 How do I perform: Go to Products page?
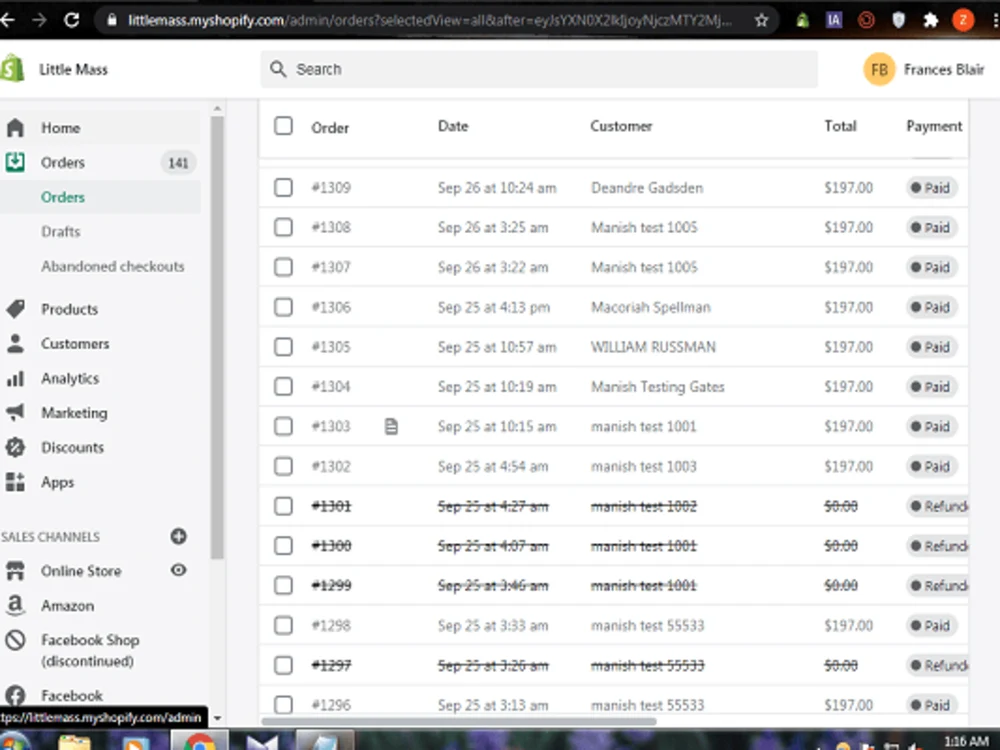[x=70, y=309]
